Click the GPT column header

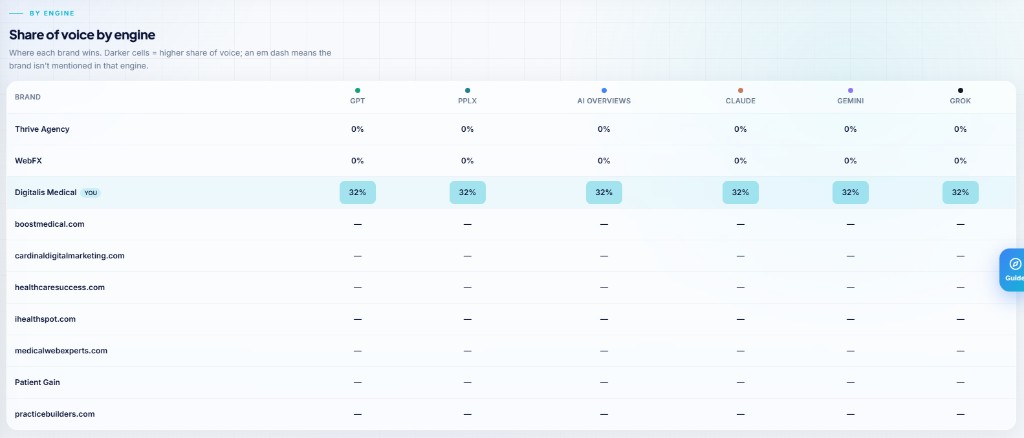click(357, 101)
